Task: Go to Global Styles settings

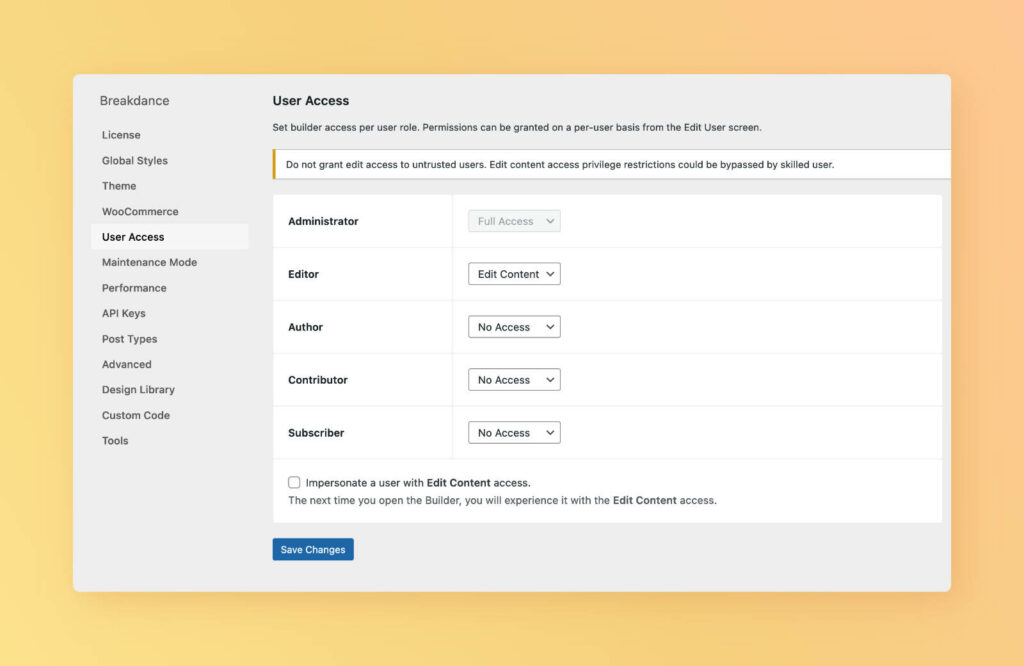Action: pos(134,160)
